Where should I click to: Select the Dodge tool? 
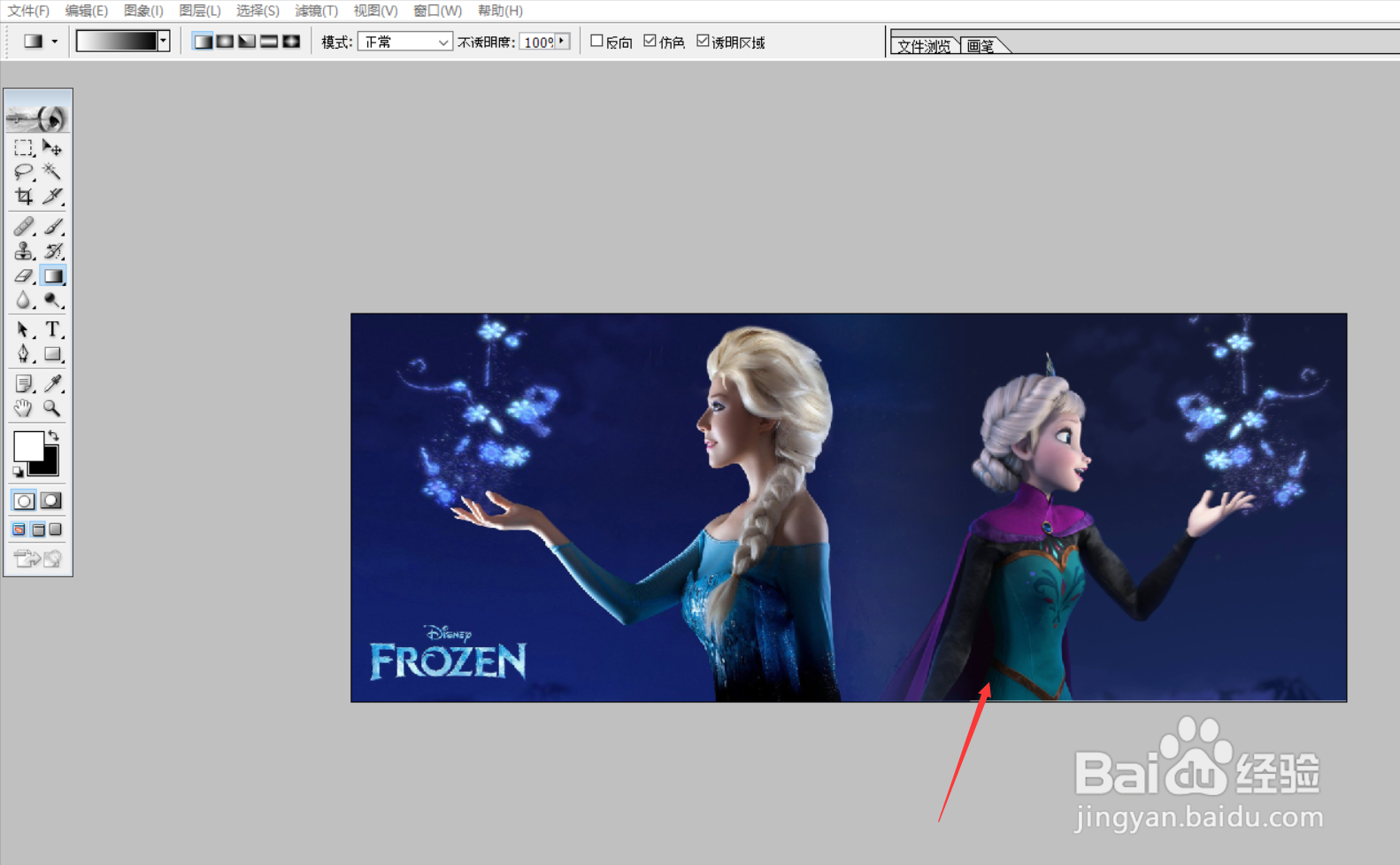click(52, 301)
